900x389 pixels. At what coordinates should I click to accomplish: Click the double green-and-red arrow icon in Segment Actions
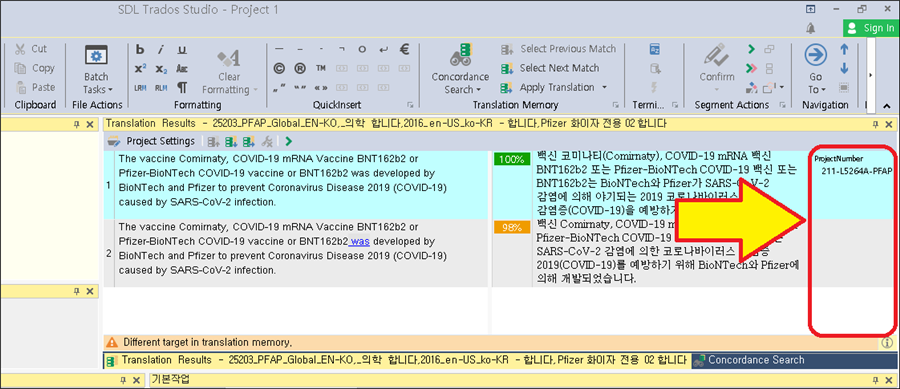[x=751, y=68]
